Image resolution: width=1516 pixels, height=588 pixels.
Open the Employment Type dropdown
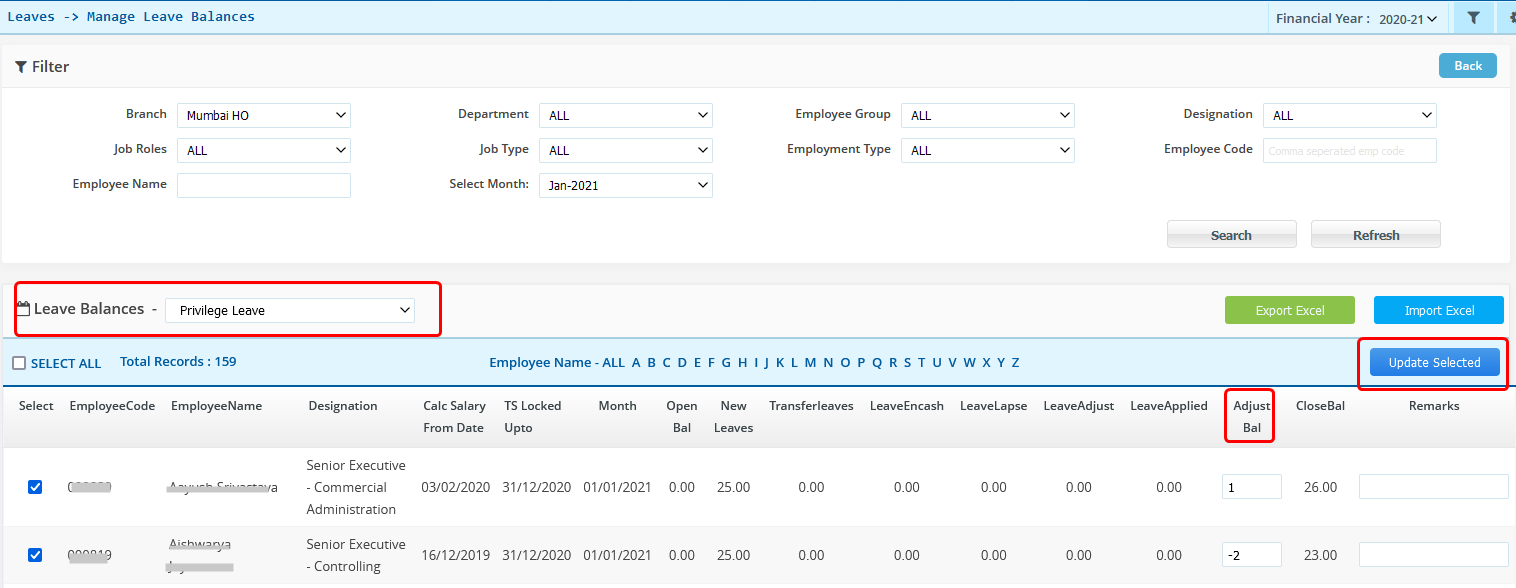(x=988, y=150)
